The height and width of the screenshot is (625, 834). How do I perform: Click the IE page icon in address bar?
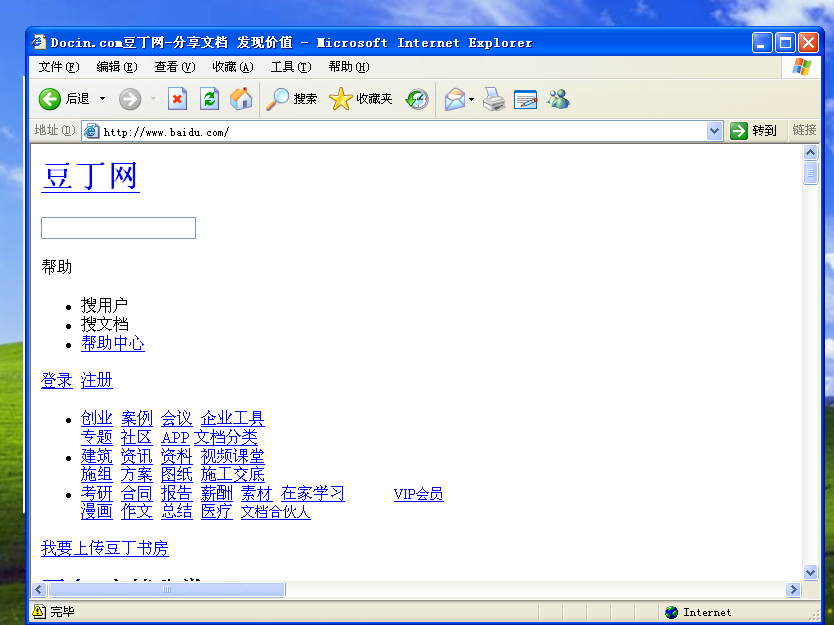click(91, 131)
